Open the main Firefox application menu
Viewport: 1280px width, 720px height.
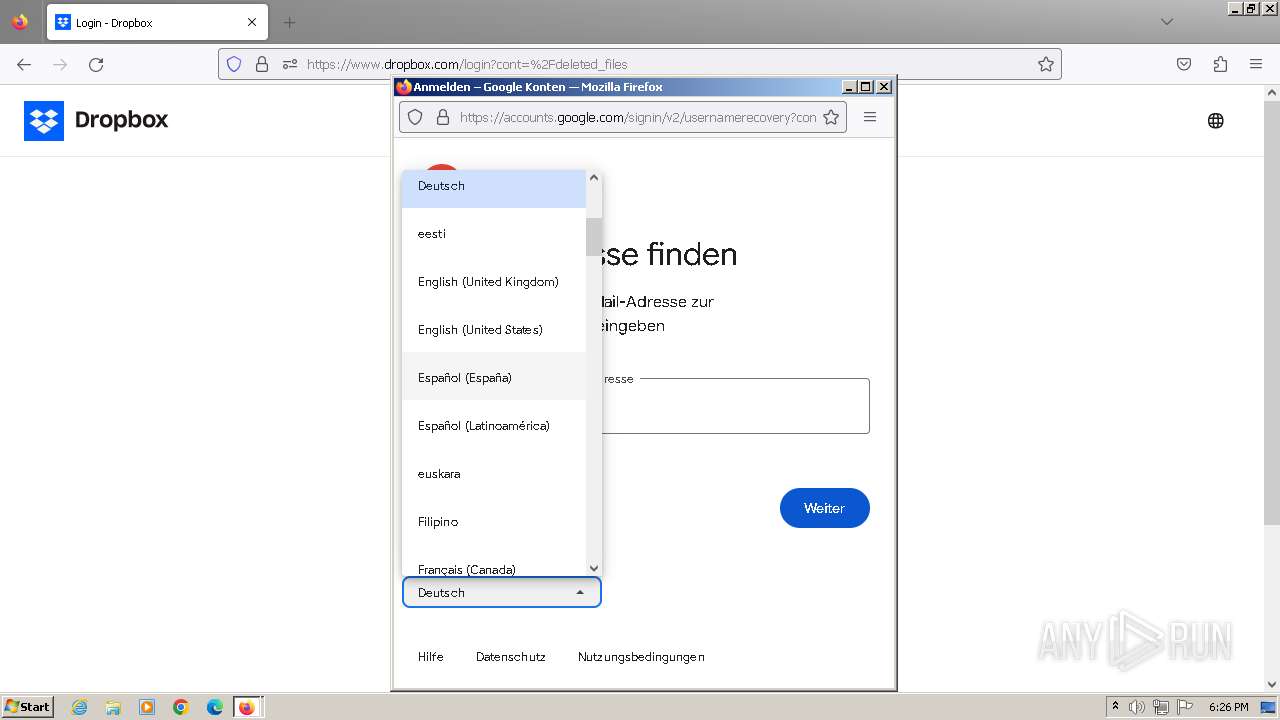click(1256, 64)
